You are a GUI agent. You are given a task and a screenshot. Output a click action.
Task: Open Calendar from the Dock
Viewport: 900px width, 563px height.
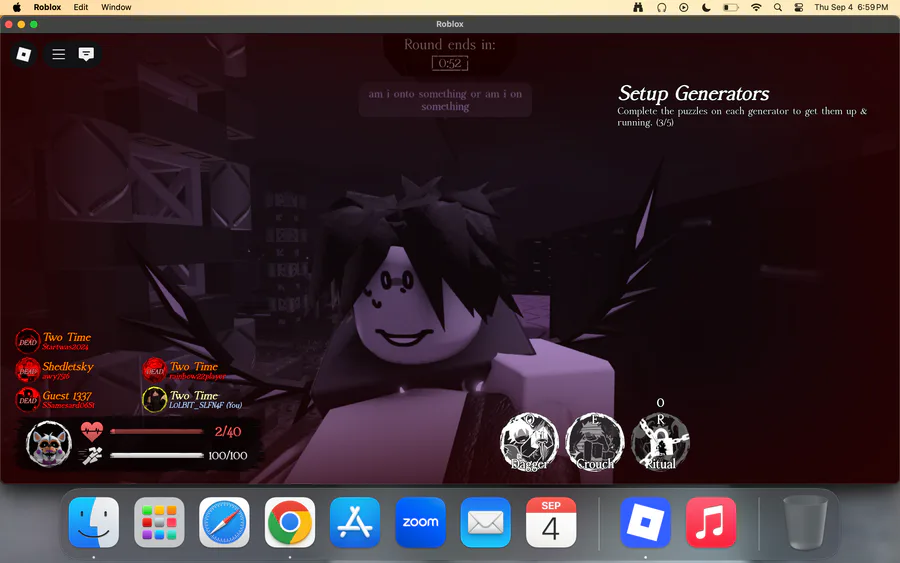[x=551, y=522]
